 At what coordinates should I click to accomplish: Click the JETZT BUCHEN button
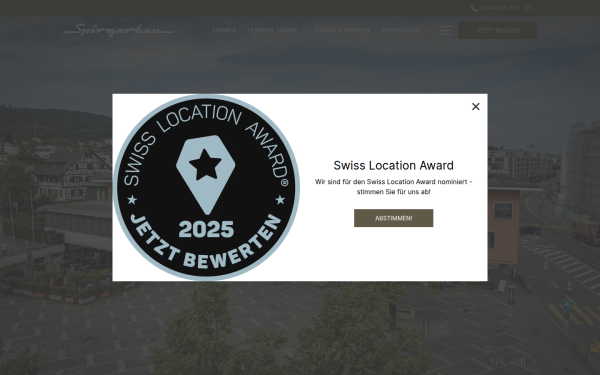[498, 30]
